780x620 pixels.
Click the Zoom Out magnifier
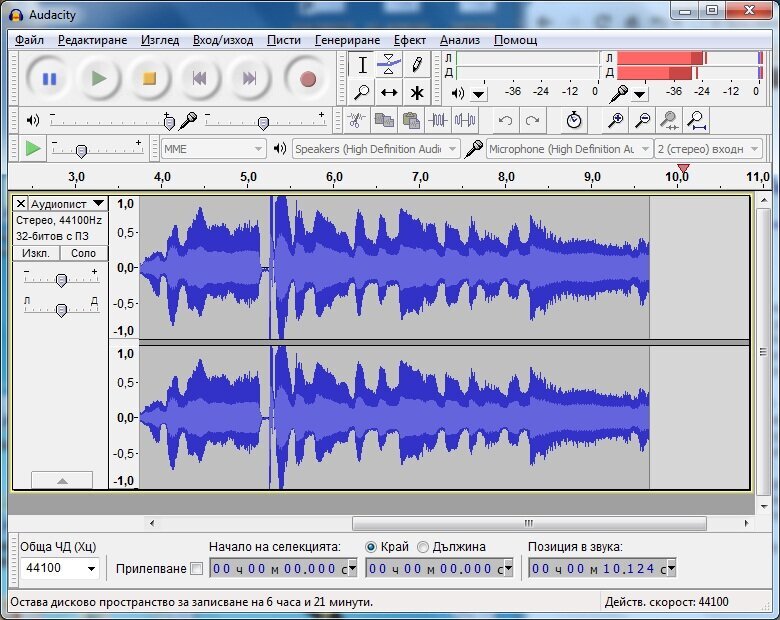(643, 120)
